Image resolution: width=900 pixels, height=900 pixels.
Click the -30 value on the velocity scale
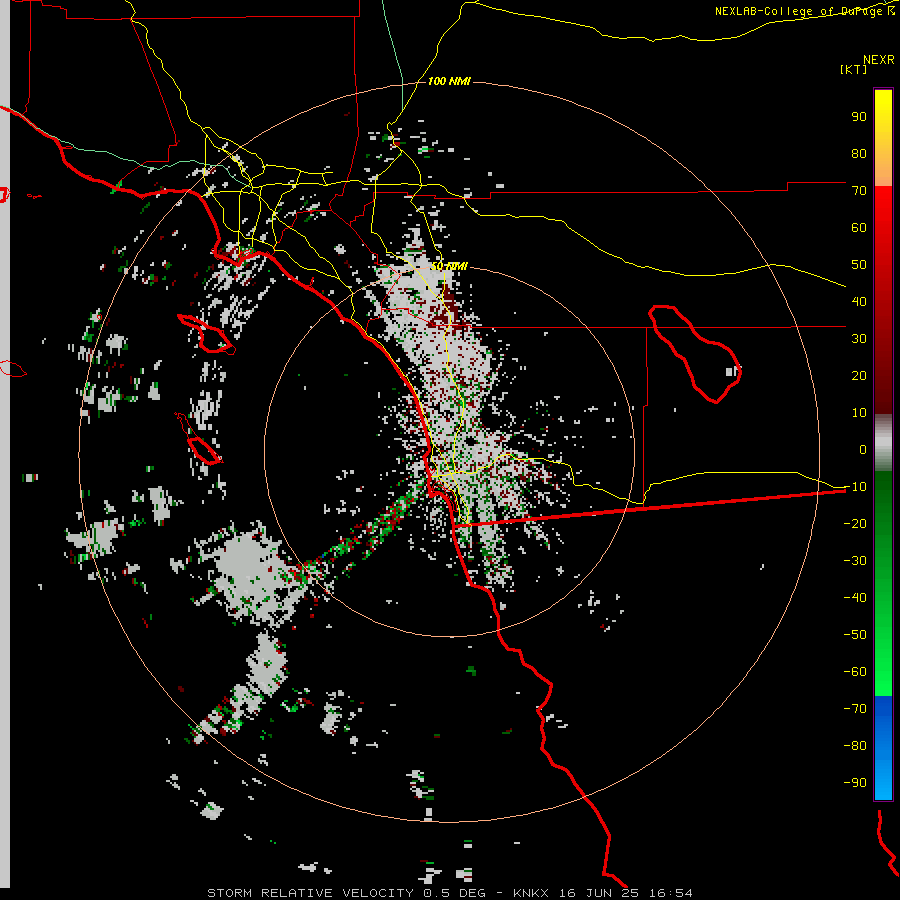point(855,561)
